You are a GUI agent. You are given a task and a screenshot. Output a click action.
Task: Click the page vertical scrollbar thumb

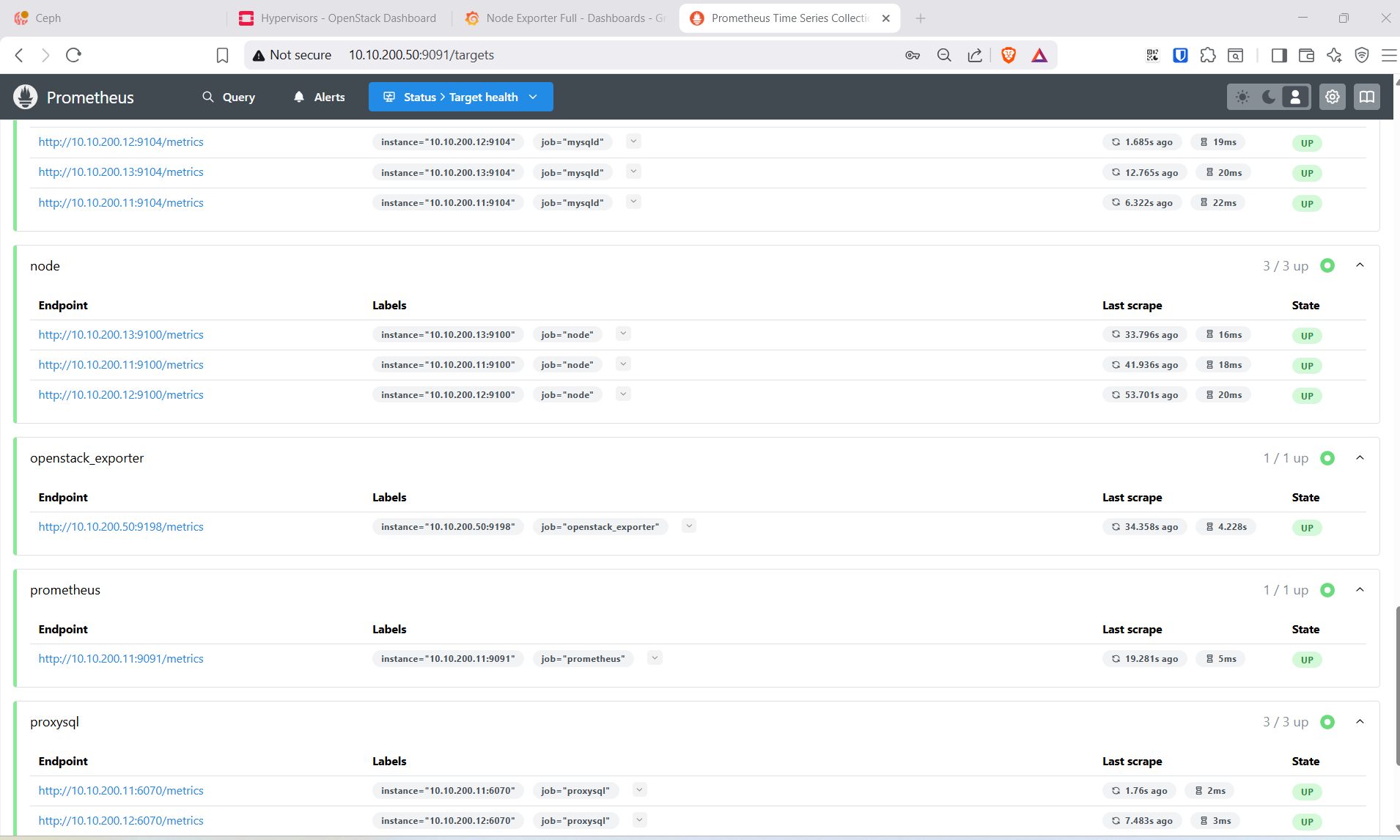coord(1396,685)
